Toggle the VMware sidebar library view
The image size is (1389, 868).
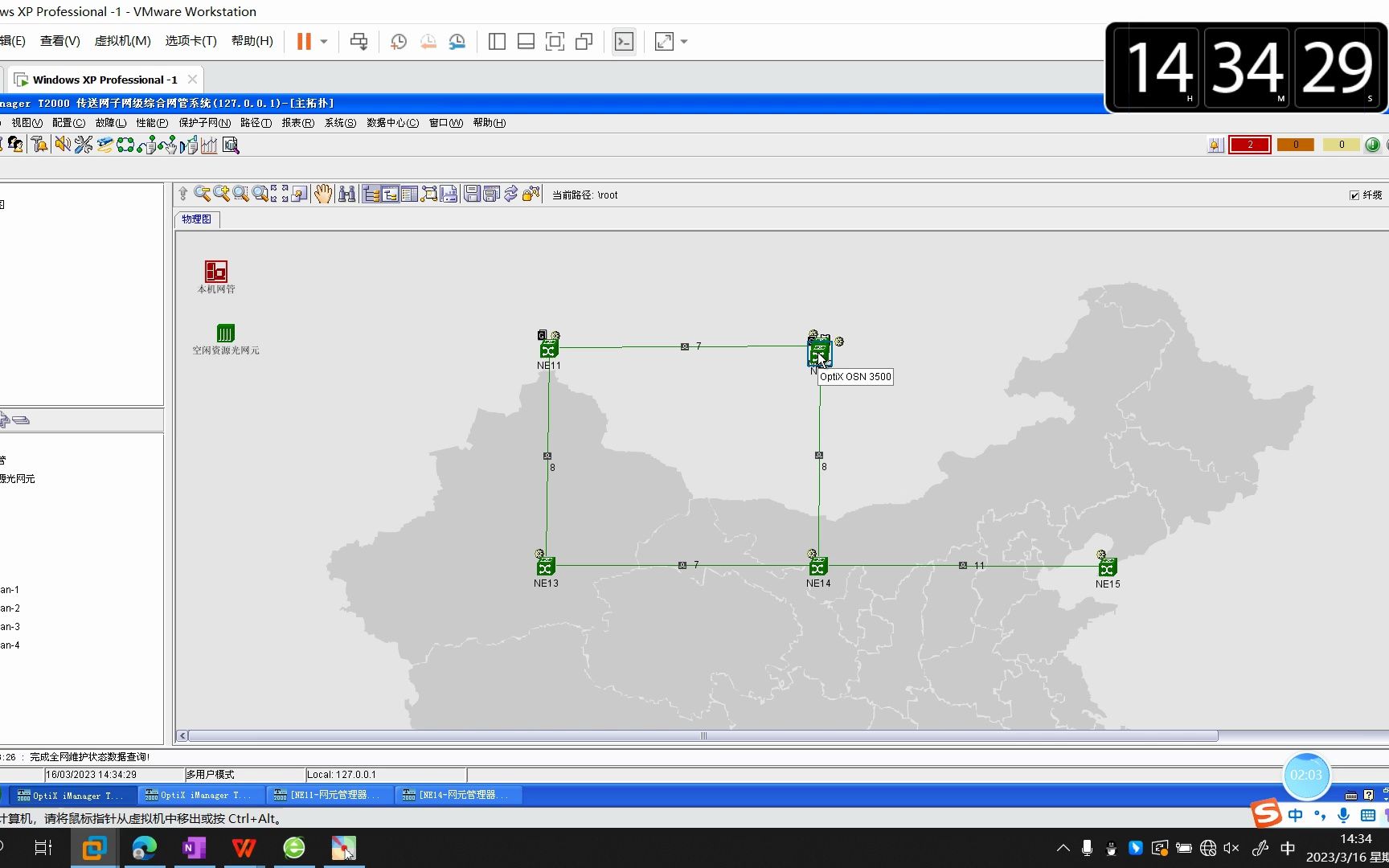click(497, 41)
